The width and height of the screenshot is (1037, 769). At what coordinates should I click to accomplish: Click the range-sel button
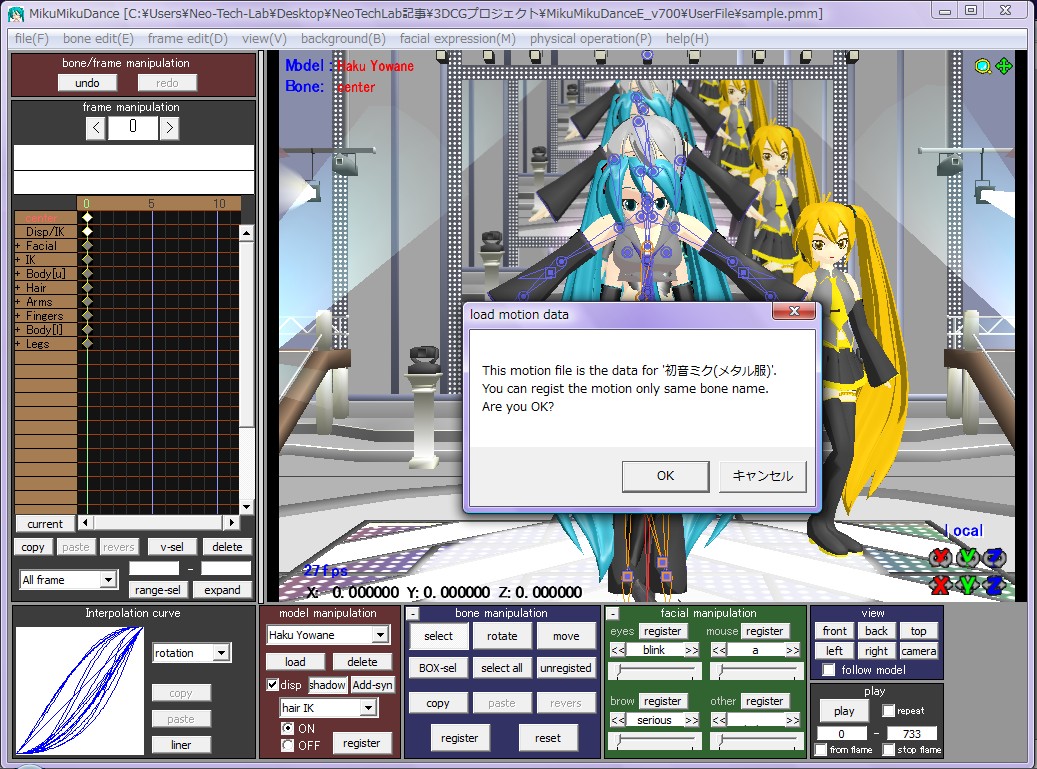pos(157,590)
